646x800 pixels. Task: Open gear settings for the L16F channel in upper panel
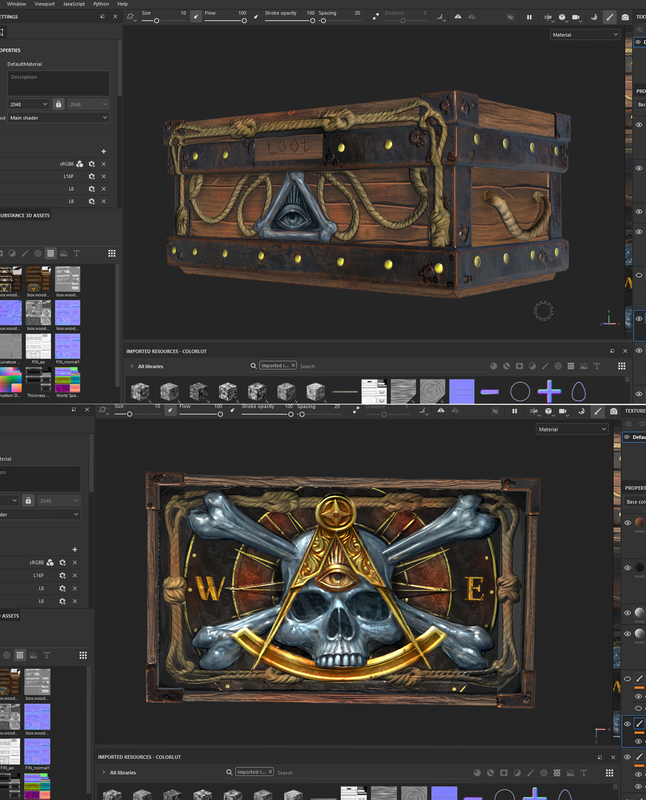92,176
